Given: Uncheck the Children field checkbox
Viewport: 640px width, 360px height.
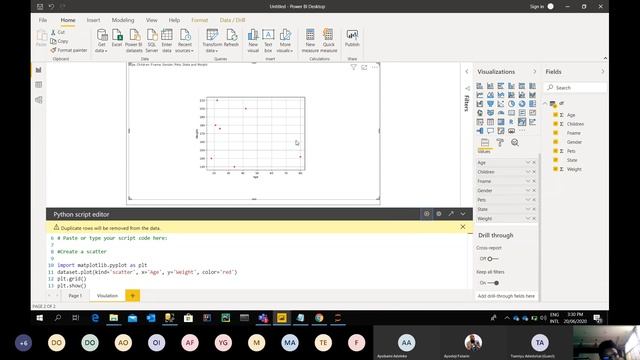Looking at the screenshot, I should [555, 124].
